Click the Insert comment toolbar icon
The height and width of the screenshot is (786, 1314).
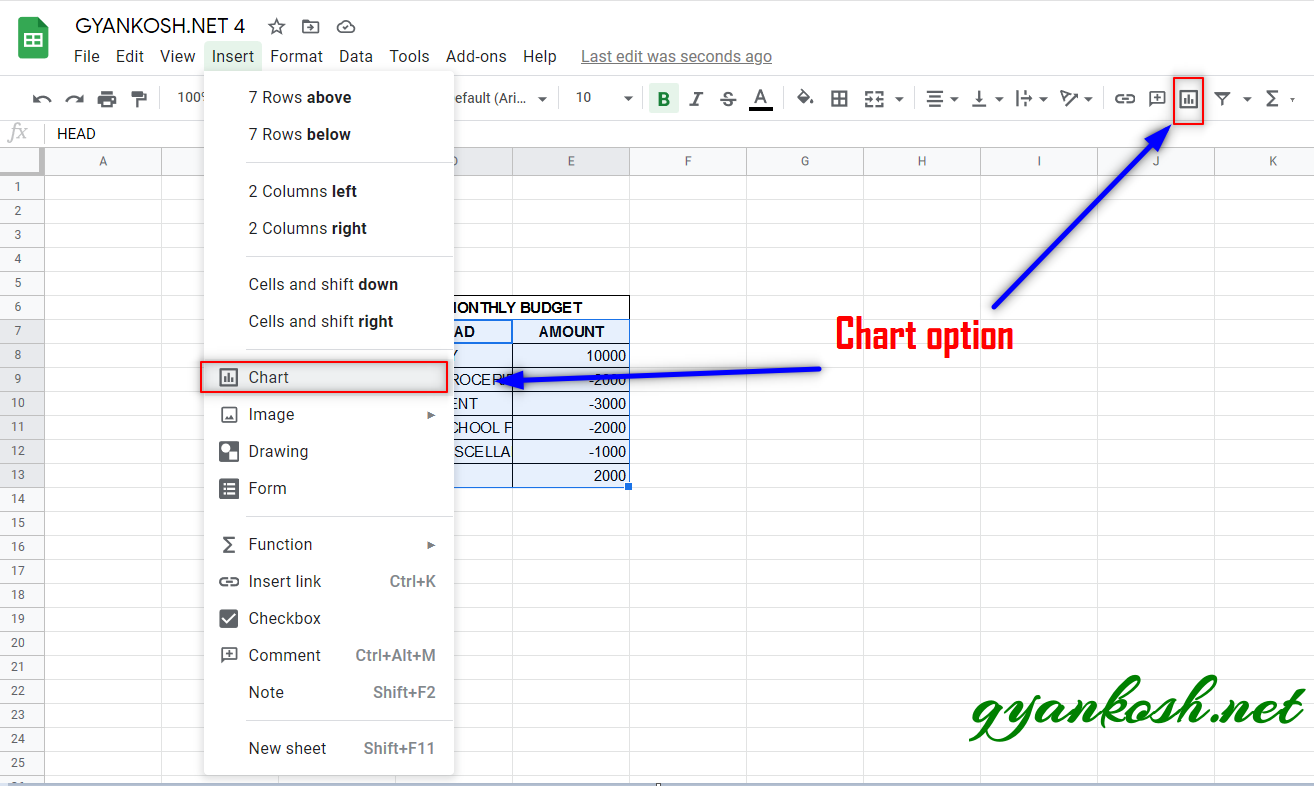point(1157,98)
